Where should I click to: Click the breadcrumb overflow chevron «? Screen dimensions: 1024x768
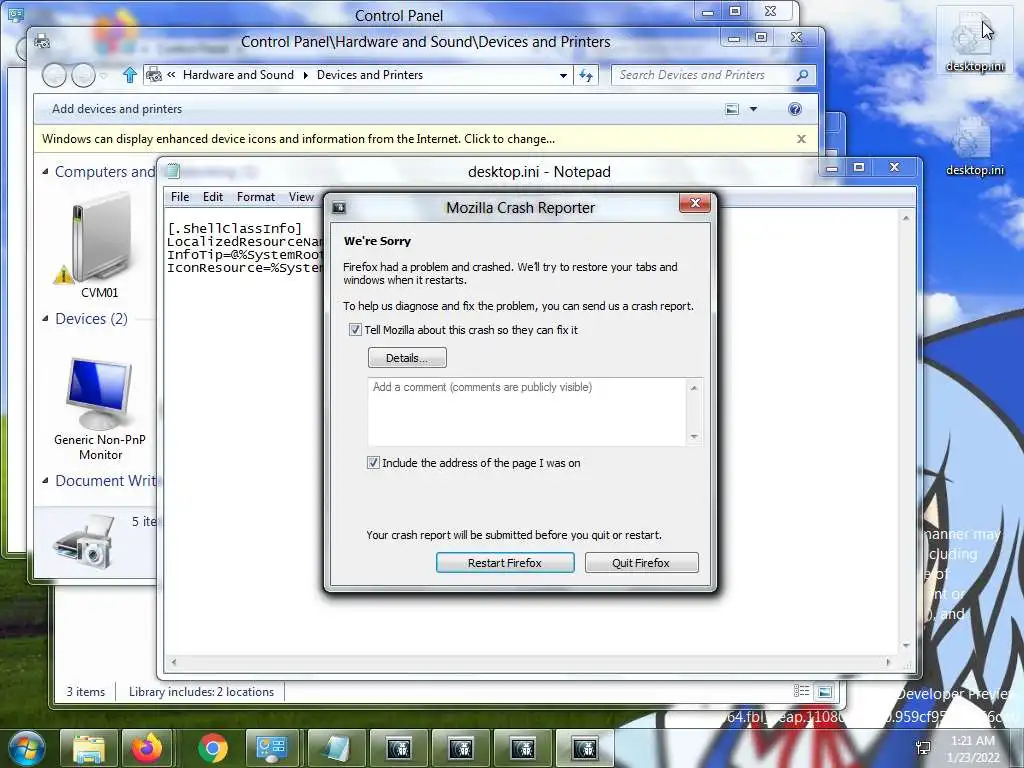pos(171,75)
